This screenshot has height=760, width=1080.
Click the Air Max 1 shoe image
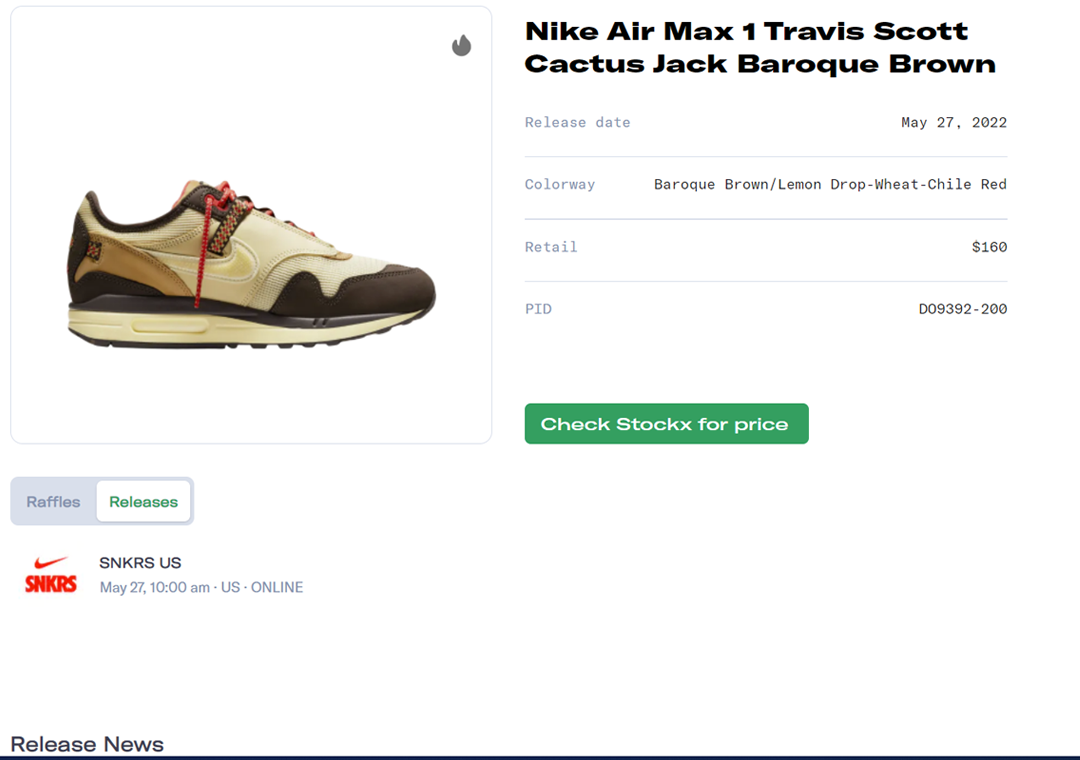click(x=251, y=264)
